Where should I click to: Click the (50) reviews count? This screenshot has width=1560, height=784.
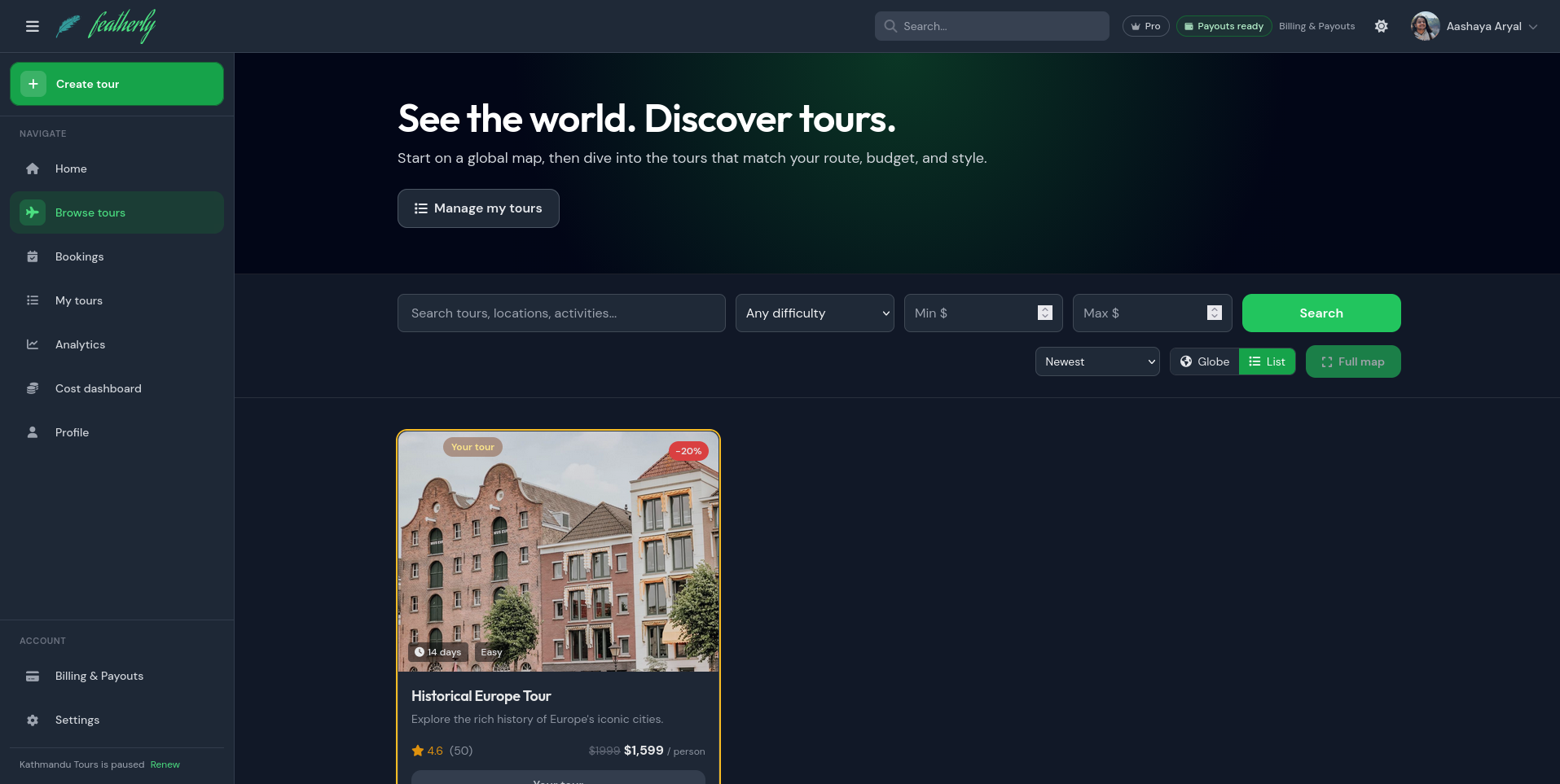point(461,751)
